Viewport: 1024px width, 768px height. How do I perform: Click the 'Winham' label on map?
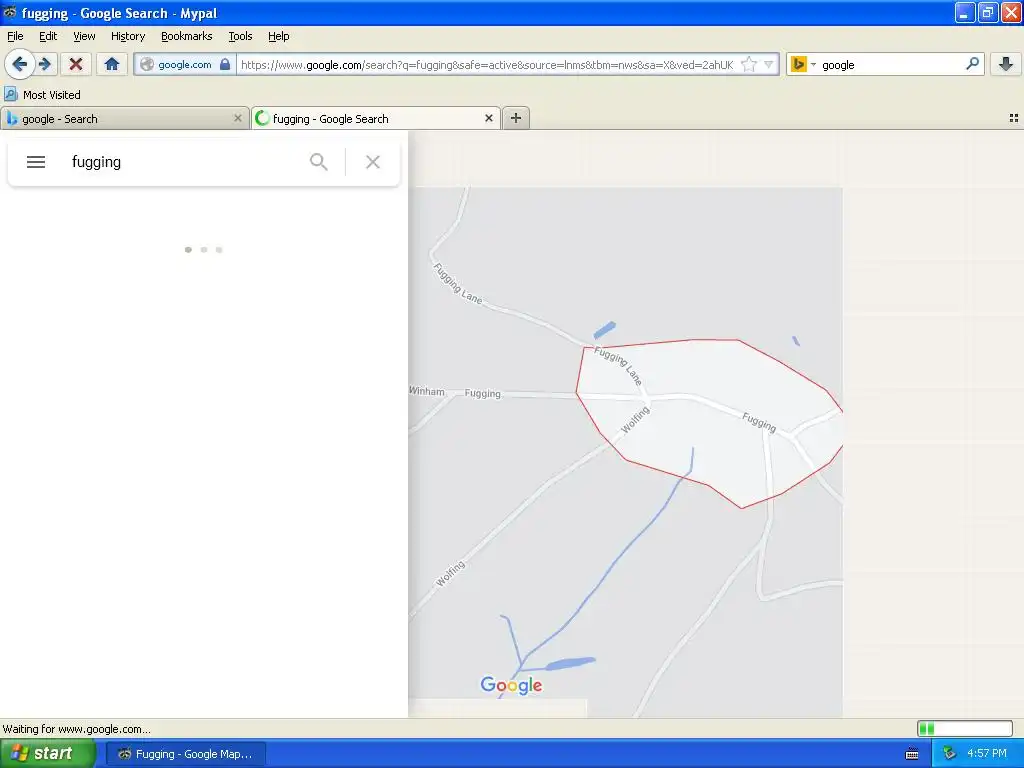[426, 391]
